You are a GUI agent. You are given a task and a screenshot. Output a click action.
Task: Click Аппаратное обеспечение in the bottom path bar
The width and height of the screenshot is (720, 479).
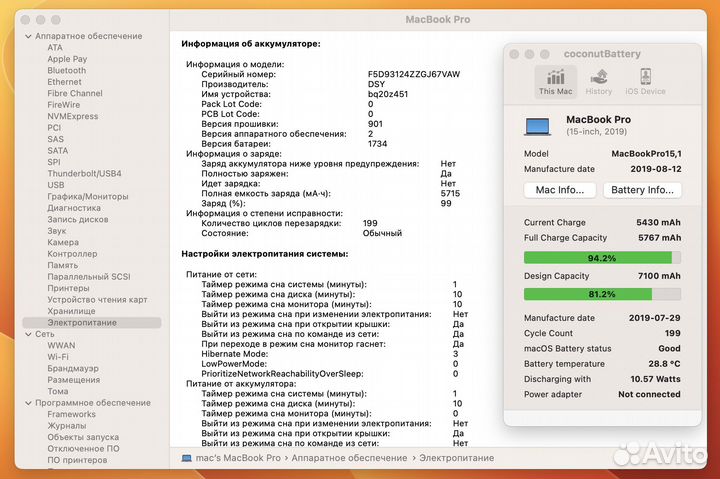coord(348,457)
